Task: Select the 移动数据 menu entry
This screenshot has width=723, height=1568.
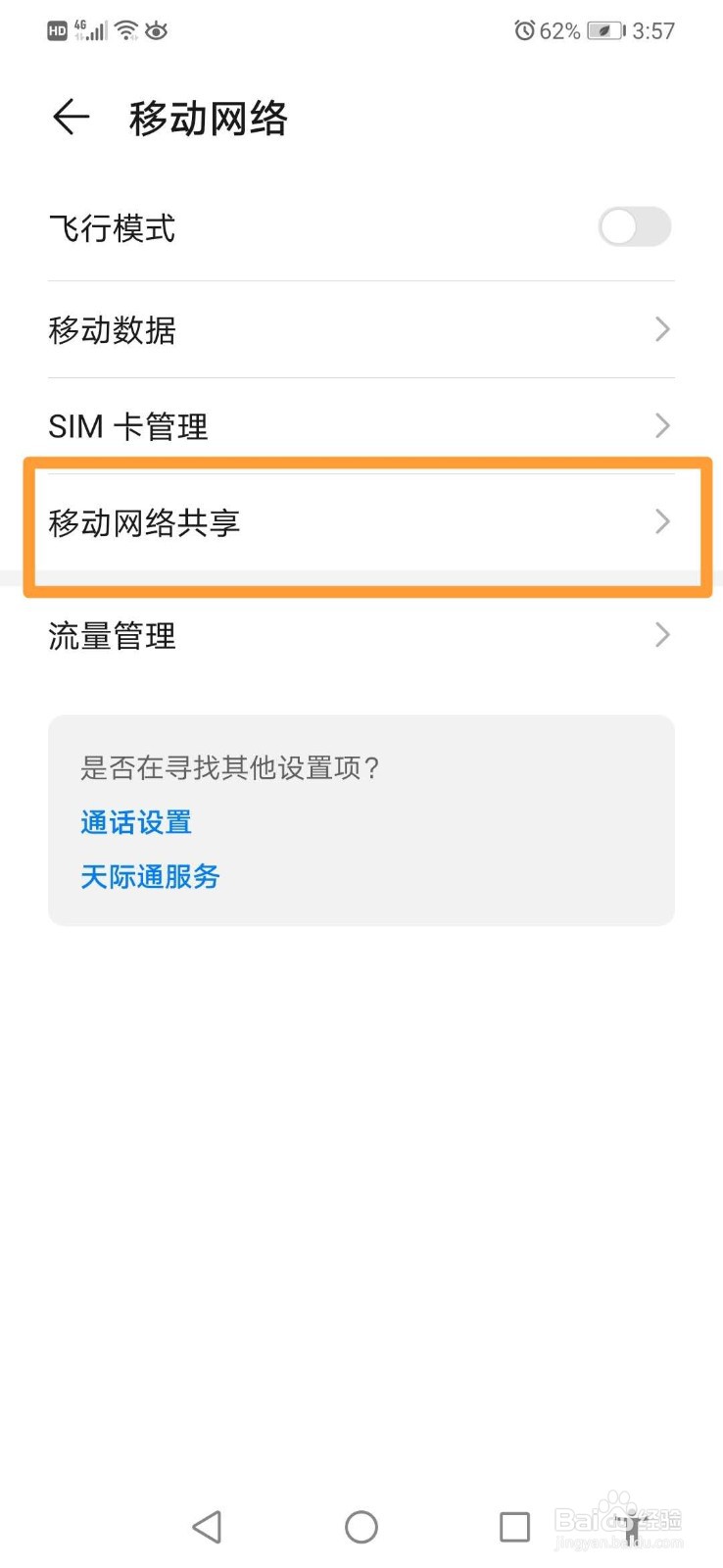Action: click(361, 329)
